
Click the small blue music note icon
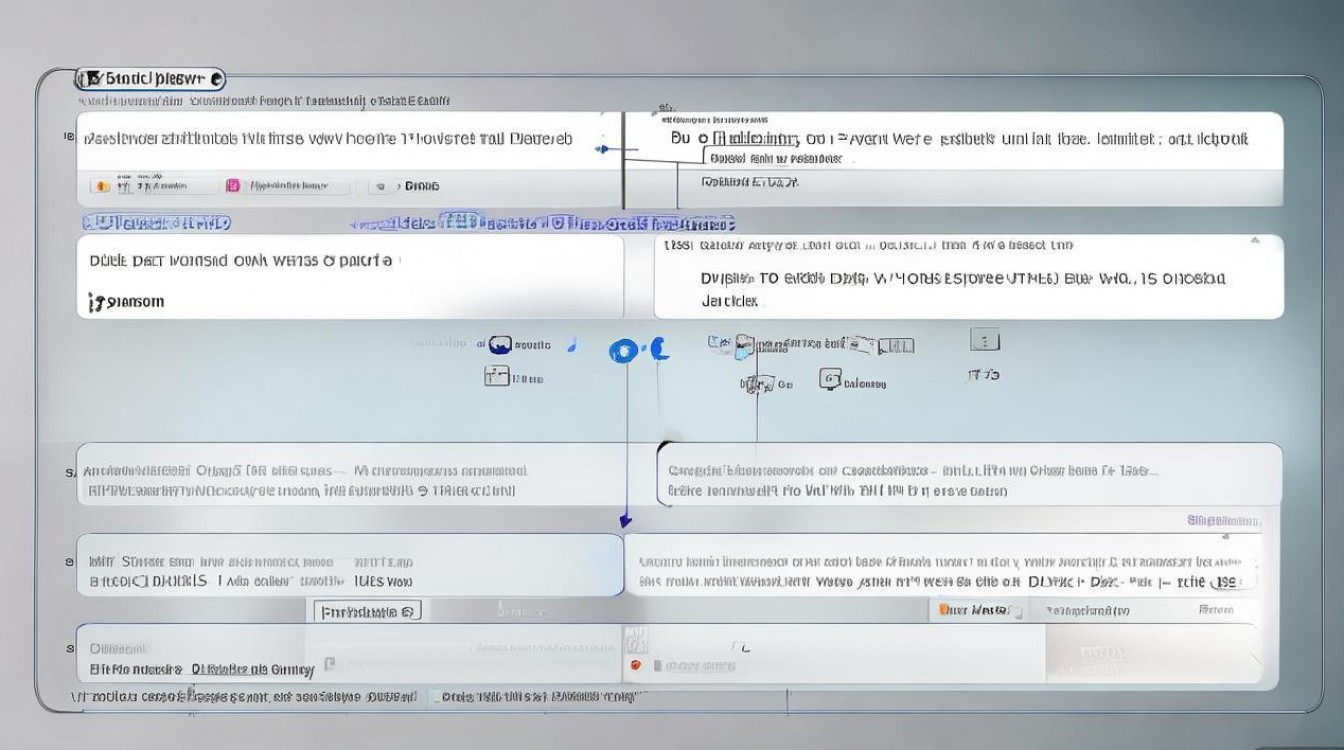click(x=572, y=345)
